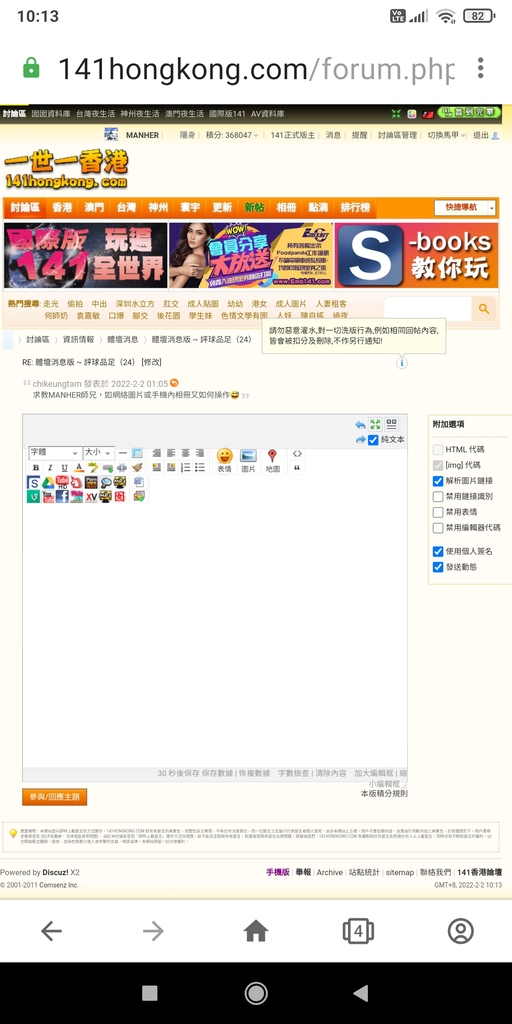
Task: Toggle the 純文本 plain text checkbox
Action: [x=373, y=440]
